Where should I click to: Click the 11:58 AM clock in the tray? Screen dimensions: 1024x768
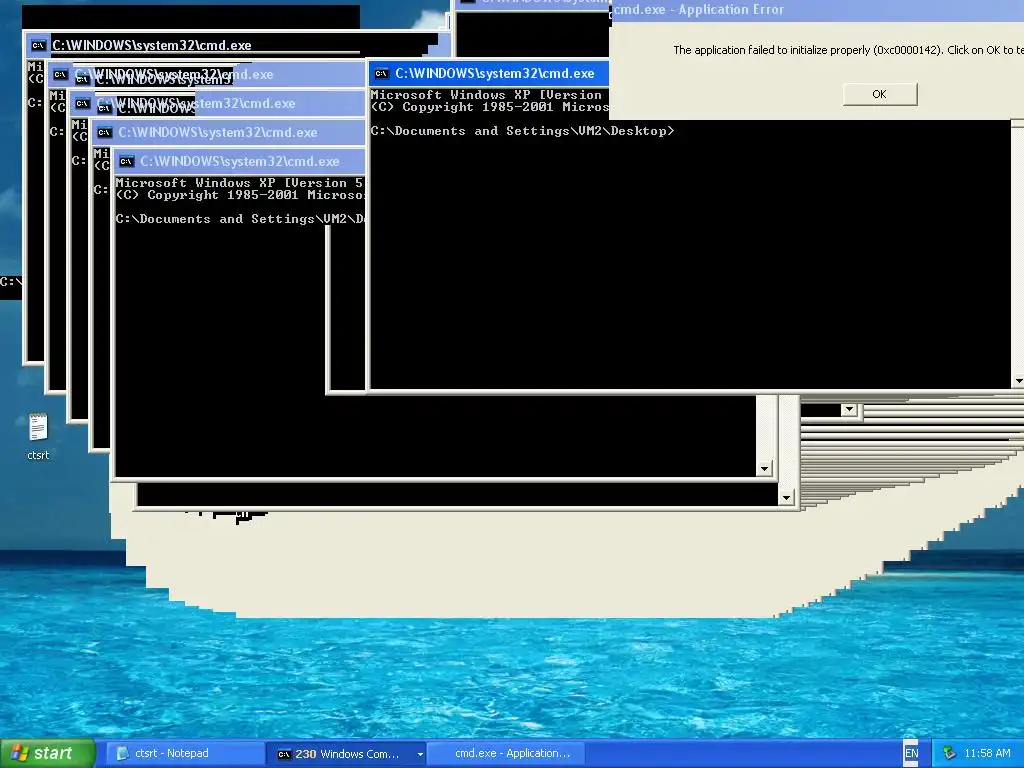coord(987,753)
